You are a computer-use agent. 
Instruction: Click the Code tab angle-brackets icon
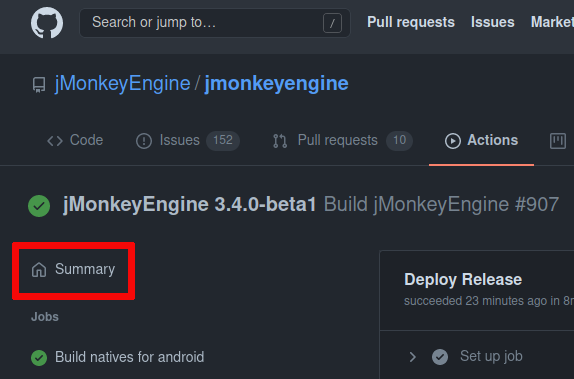(55, 141)
